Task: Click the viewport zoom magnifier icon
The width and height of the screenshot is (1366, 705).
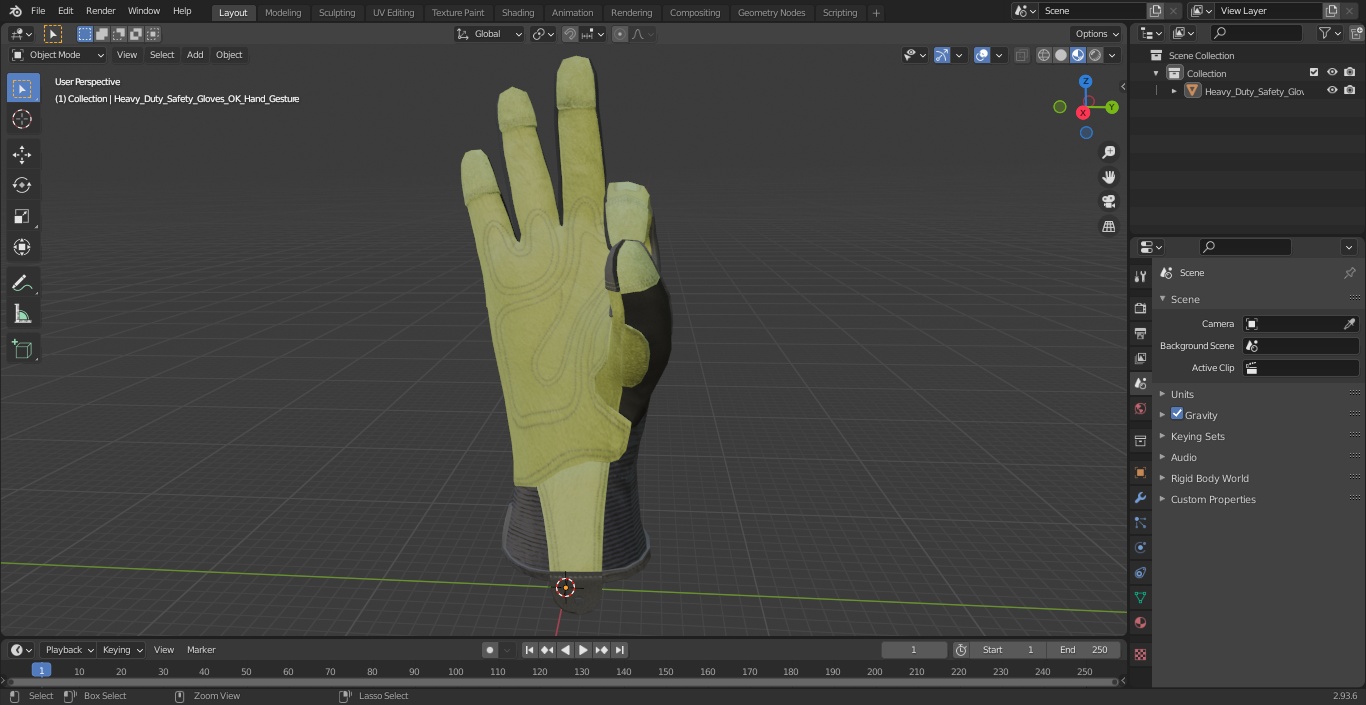Action: [1108, 152]
